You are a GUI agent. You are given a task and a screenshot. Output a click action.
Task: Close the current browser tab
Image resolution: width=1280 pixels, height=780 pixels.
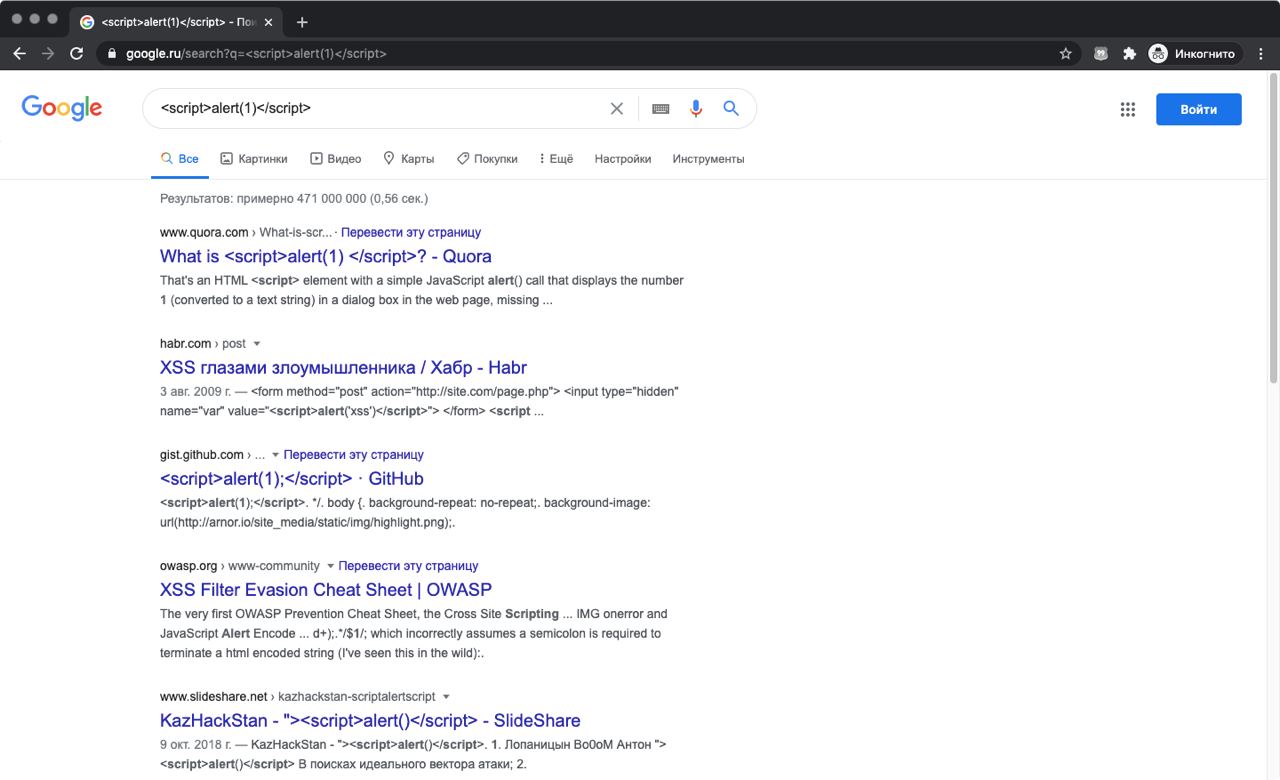(x=268, y=22)
